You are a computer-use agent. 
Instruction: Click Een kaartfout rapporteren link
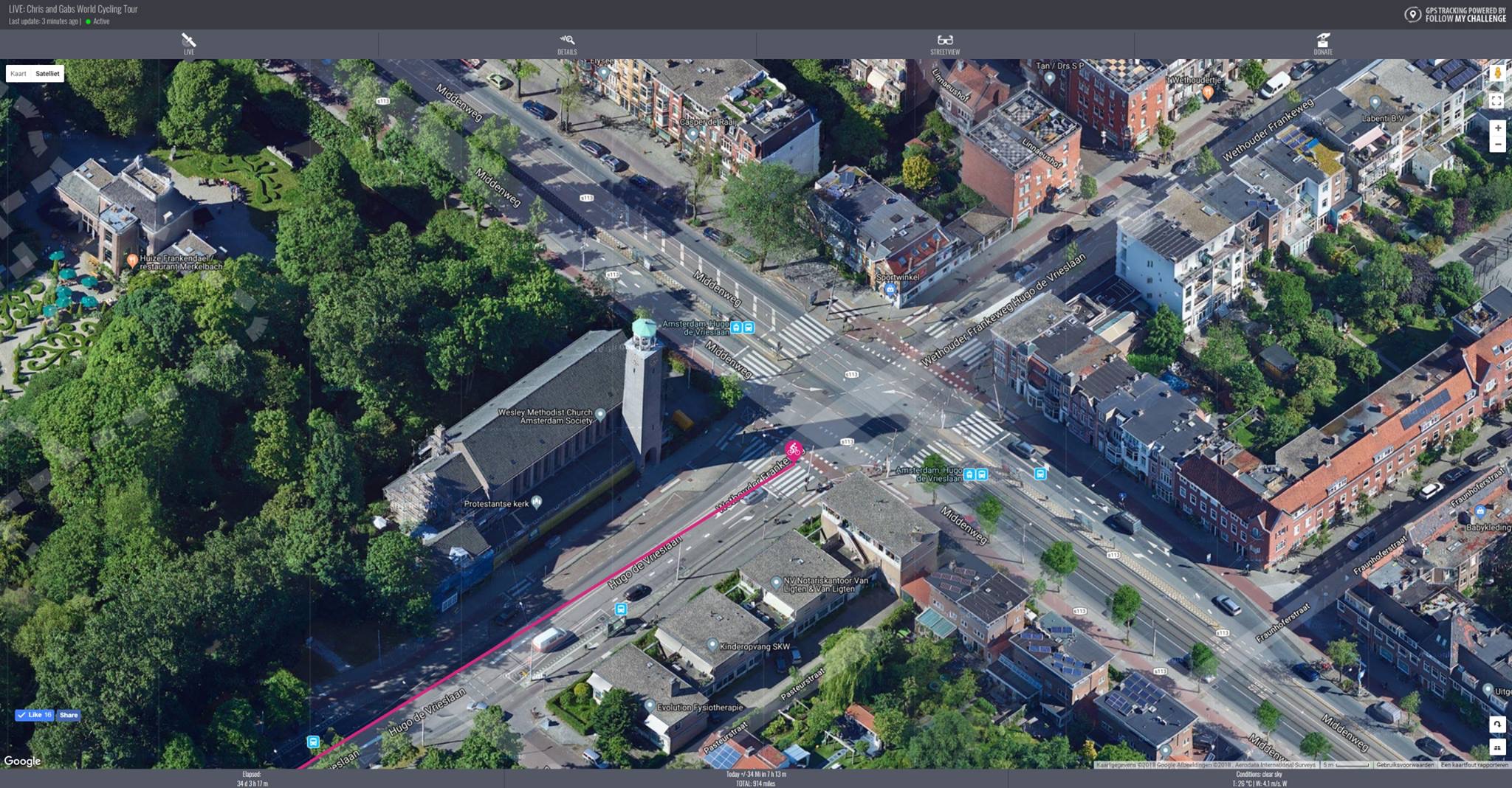[1474, 765]
